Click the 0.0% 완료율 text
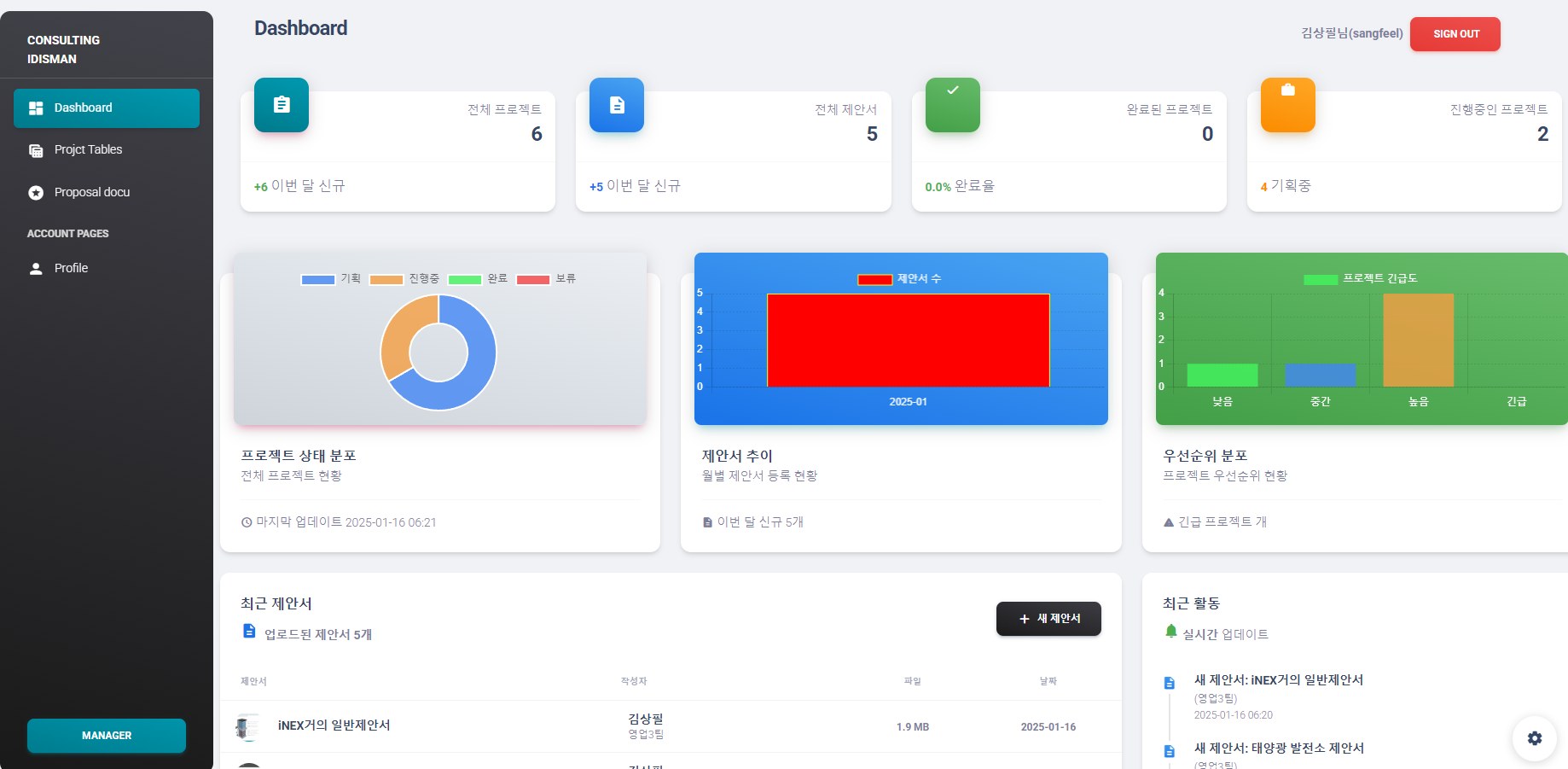The width and height of the screenshot is (1568, 769). pyautogui.click(x=960, y=186)
